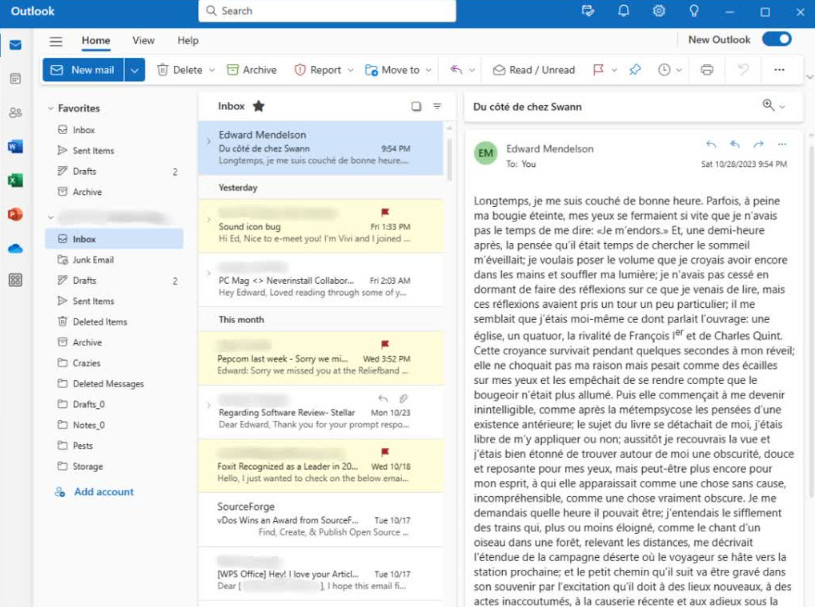Open the Report dropdown arrow
This screenshot has width=815, height=607.
(x=350, y=70)
